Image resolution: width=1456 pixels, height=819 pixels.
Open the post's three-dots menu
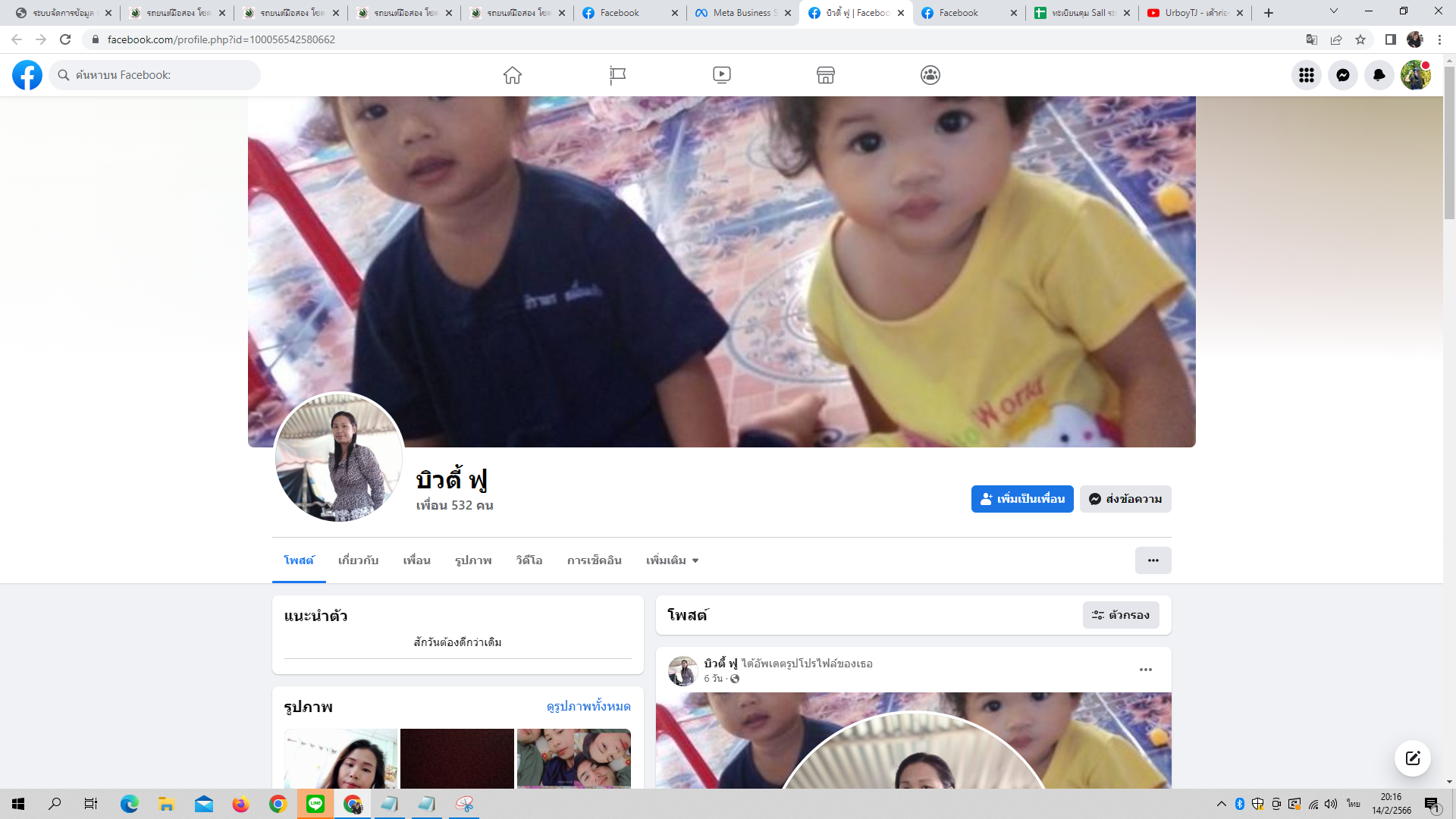1146,670
